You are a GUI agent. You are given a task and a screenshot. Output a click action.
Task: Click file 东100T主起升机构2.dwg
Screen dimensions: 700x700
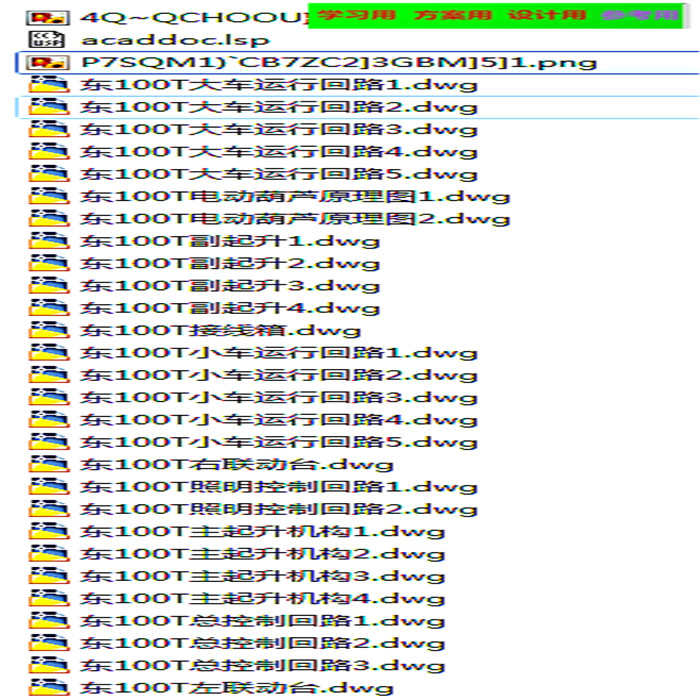tap(262, 554)
